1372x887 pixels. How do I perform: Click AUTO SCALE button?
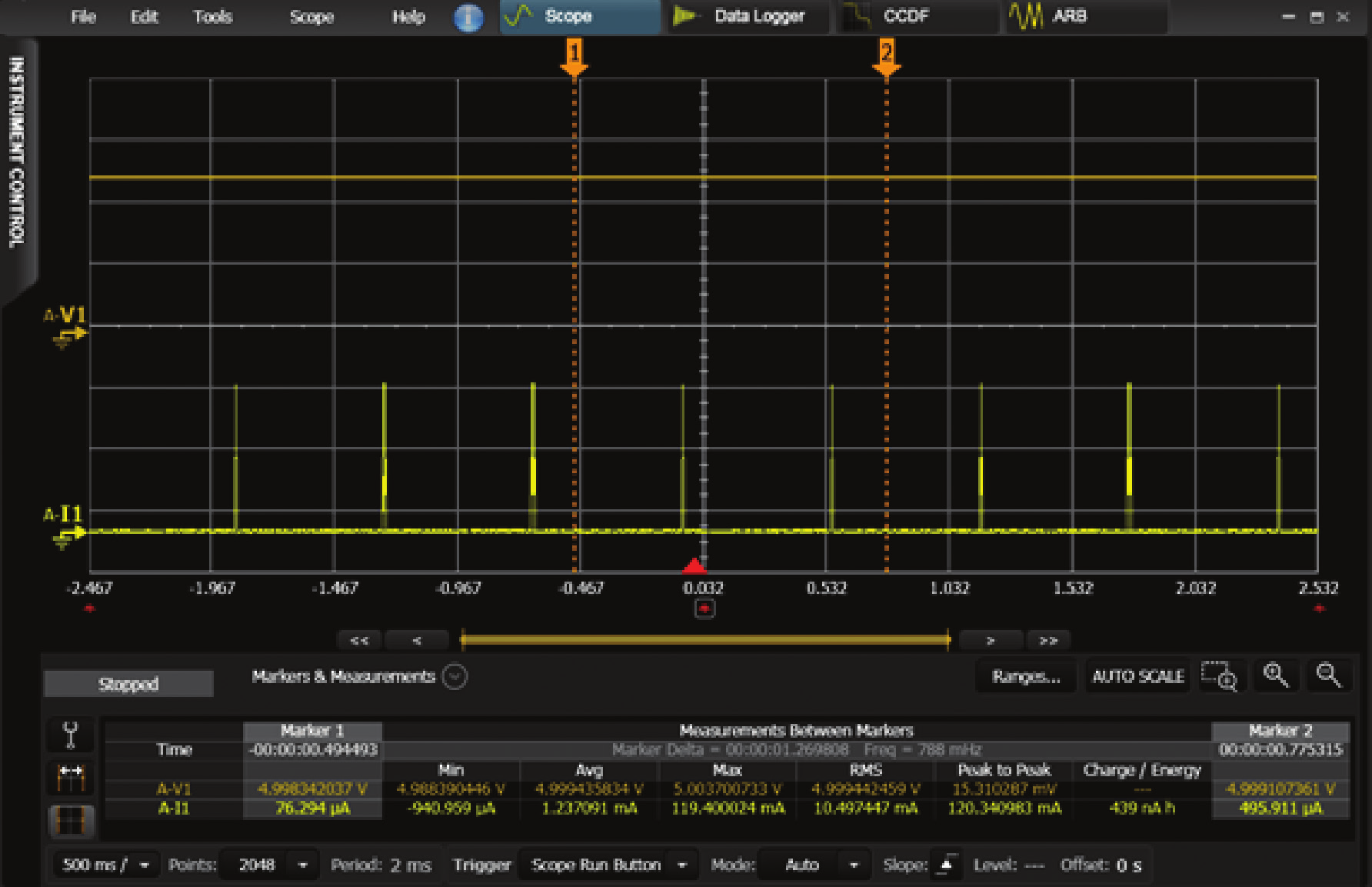point(1137,677)
